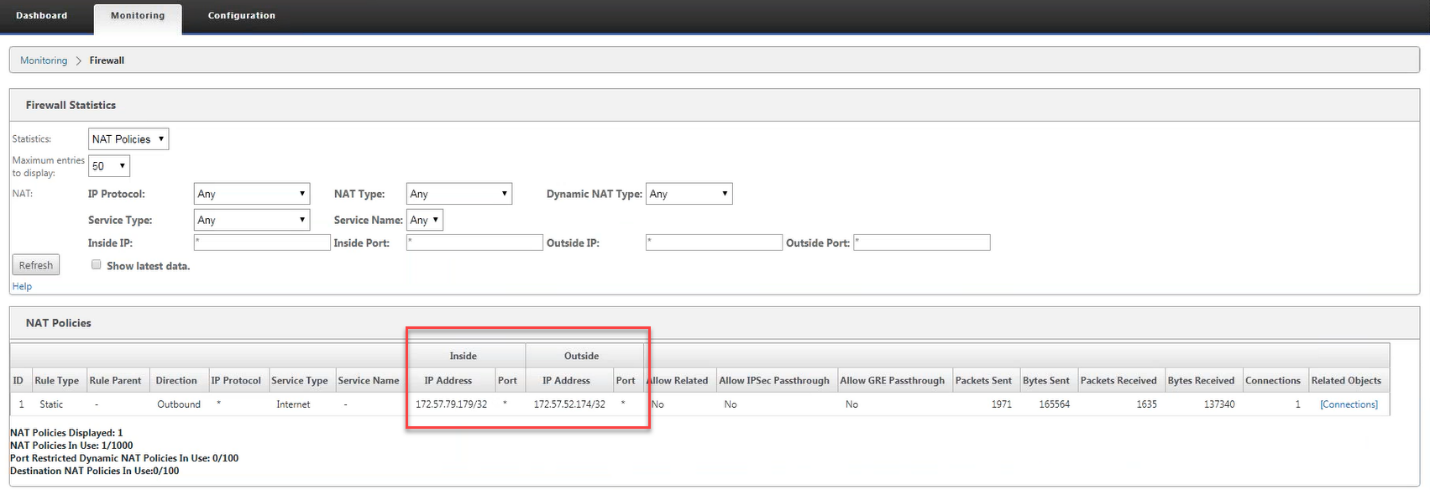
Task: Open the Help link
Action: pyautogui.click(x=22, y=286)
